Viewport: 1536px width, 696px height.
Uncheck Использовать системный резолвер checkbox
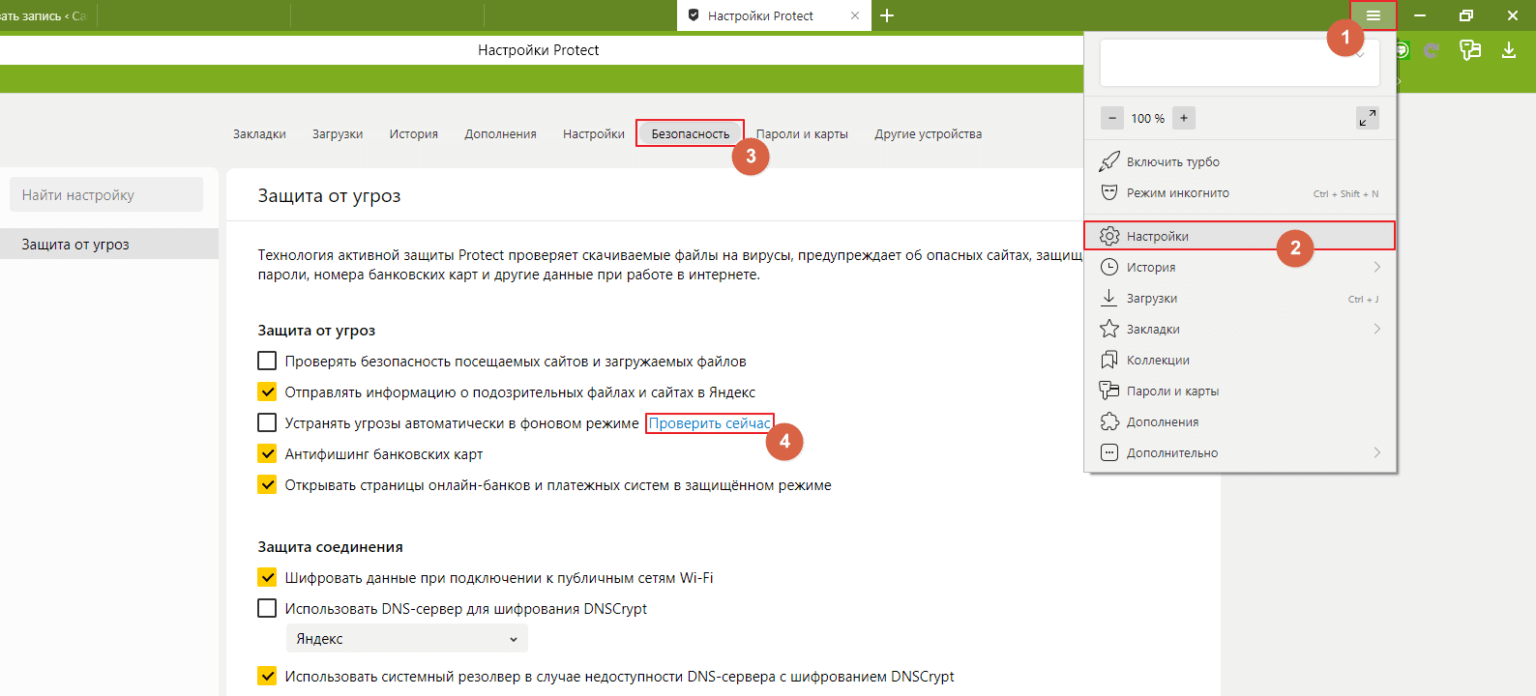pyautogui.click(x=267, y=676)
